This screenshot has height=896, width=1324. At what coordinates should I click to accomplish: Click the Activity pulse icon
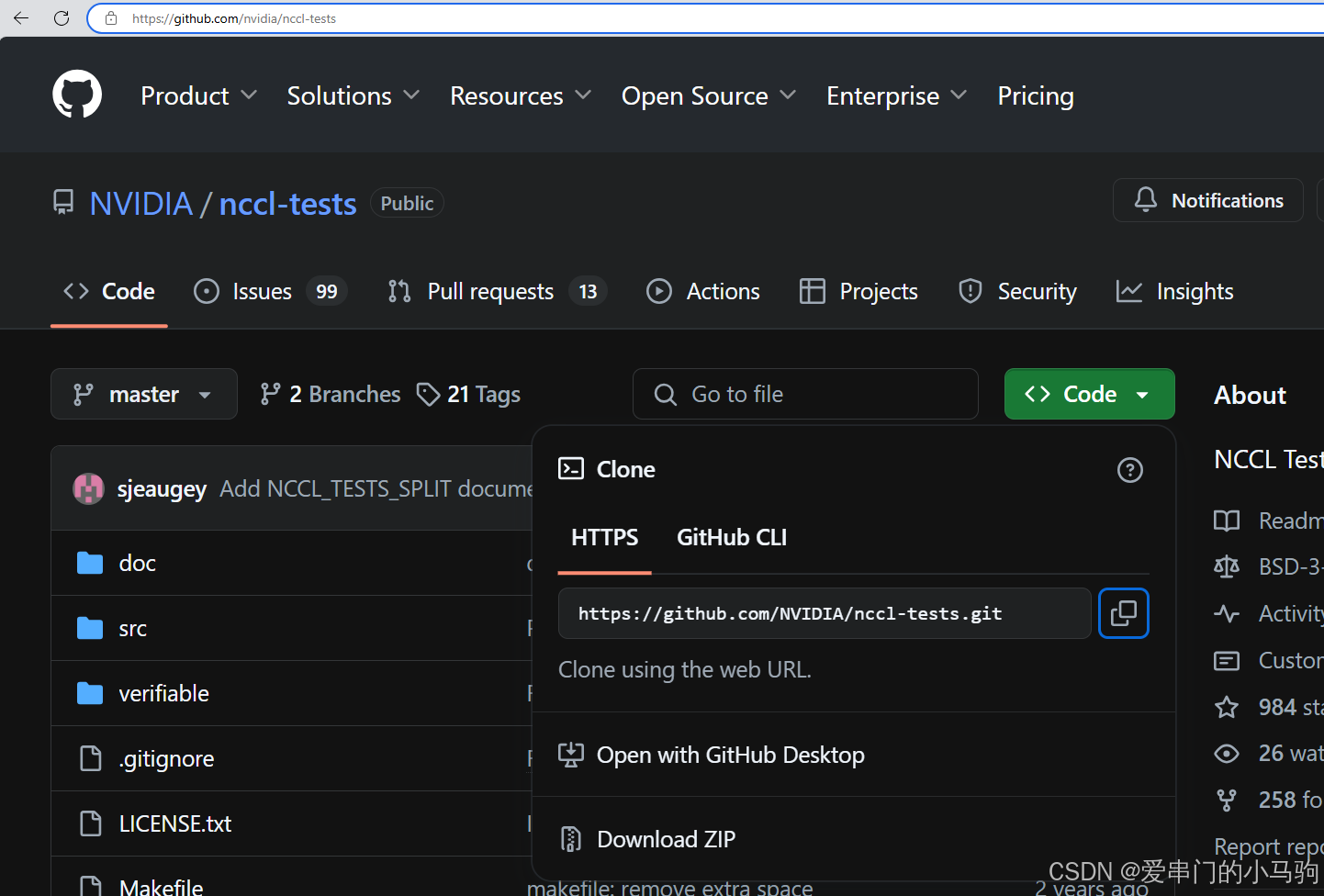1227,613
